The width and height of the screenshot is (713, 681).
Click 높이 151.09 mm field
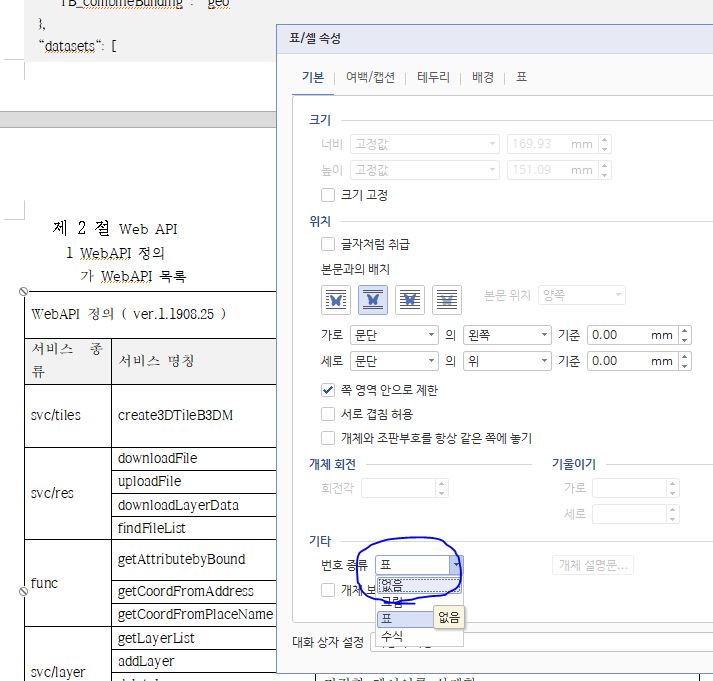pyautogui.click(x=553, y=170)
